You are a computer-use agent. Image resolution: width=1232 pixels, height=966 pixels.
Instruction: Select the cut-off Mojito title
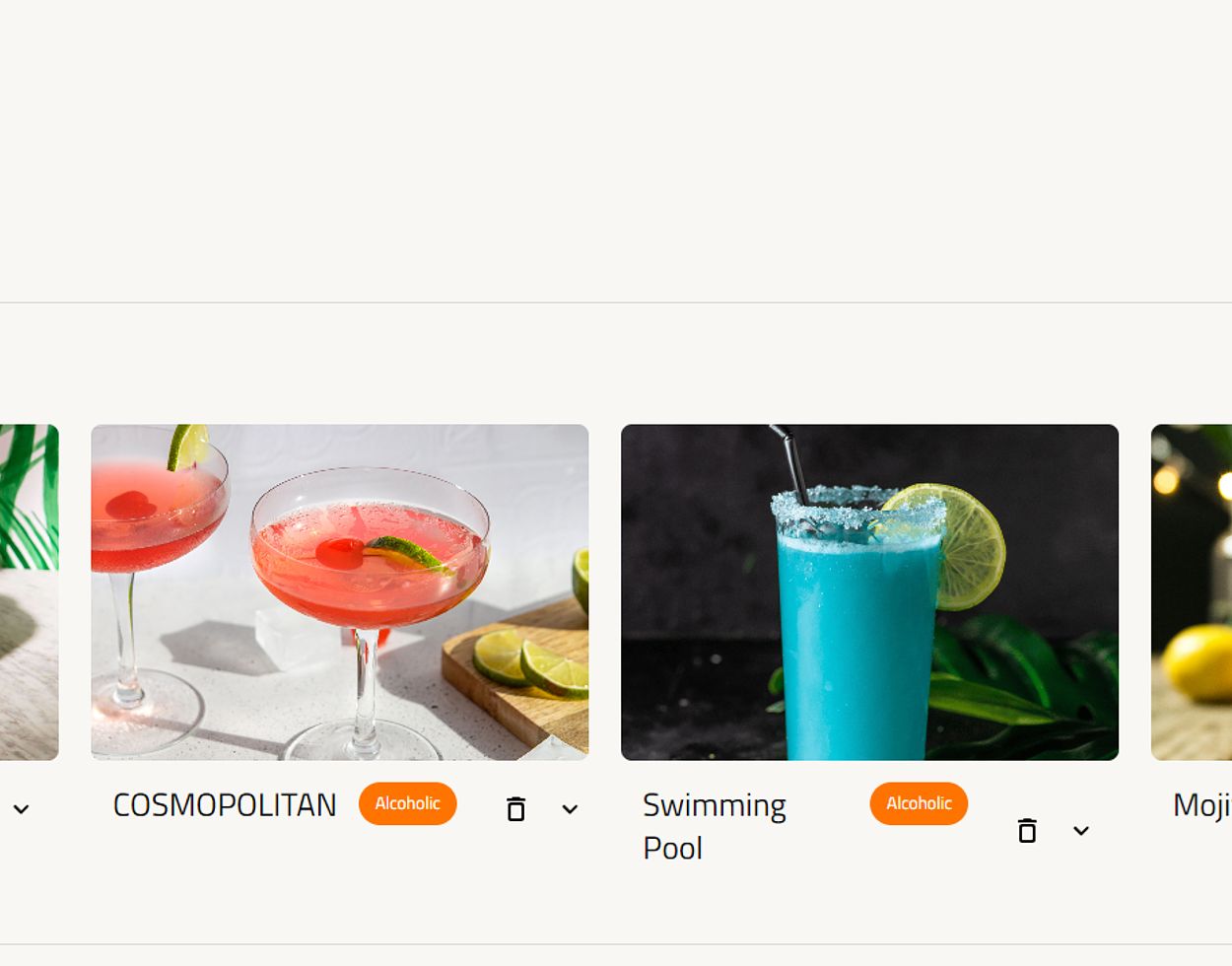click(x=1202, y=804)
